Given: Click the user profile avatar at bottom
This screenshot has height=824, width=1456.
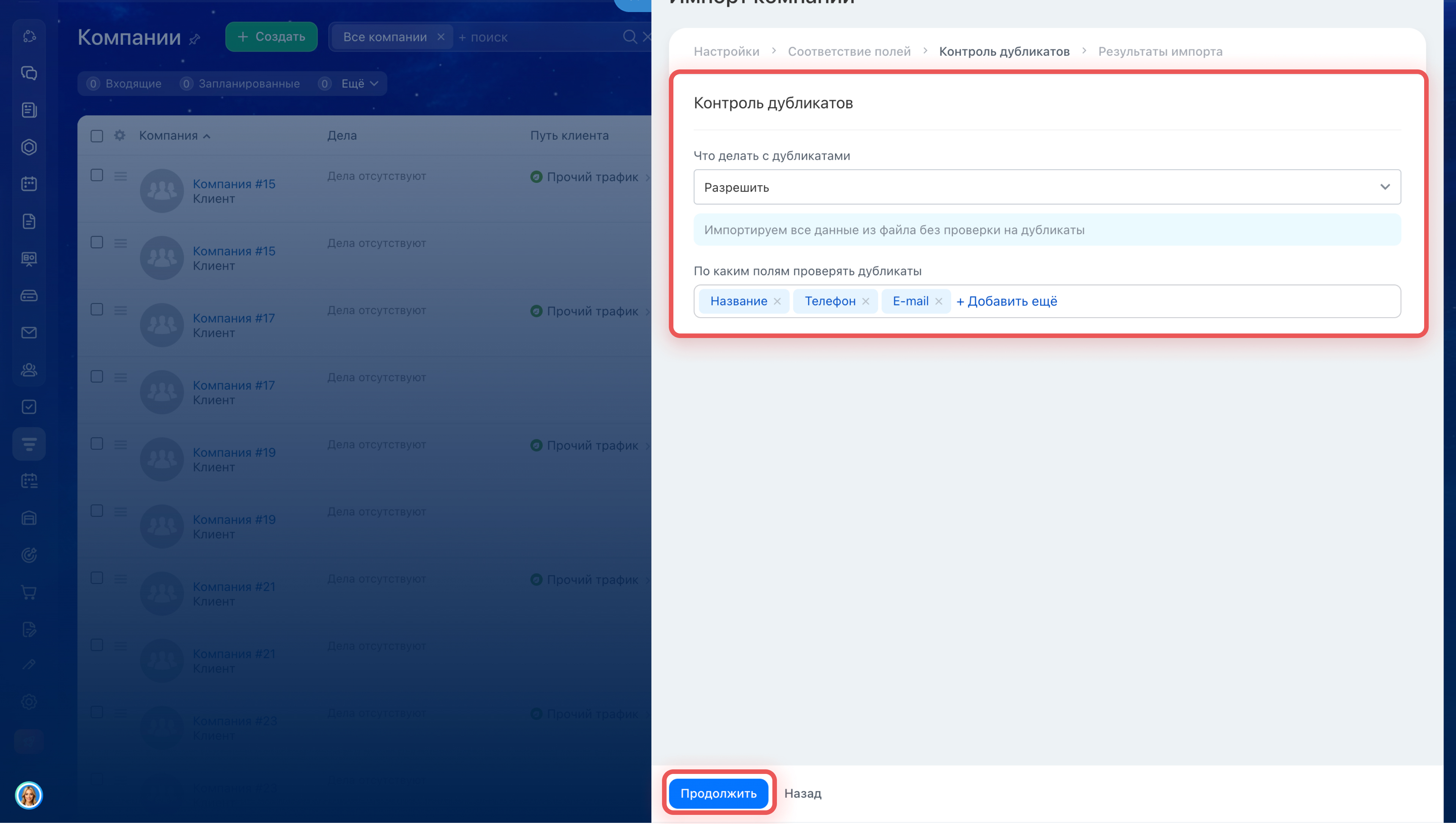Looking at the screenshot, I should tap(29, 796).
